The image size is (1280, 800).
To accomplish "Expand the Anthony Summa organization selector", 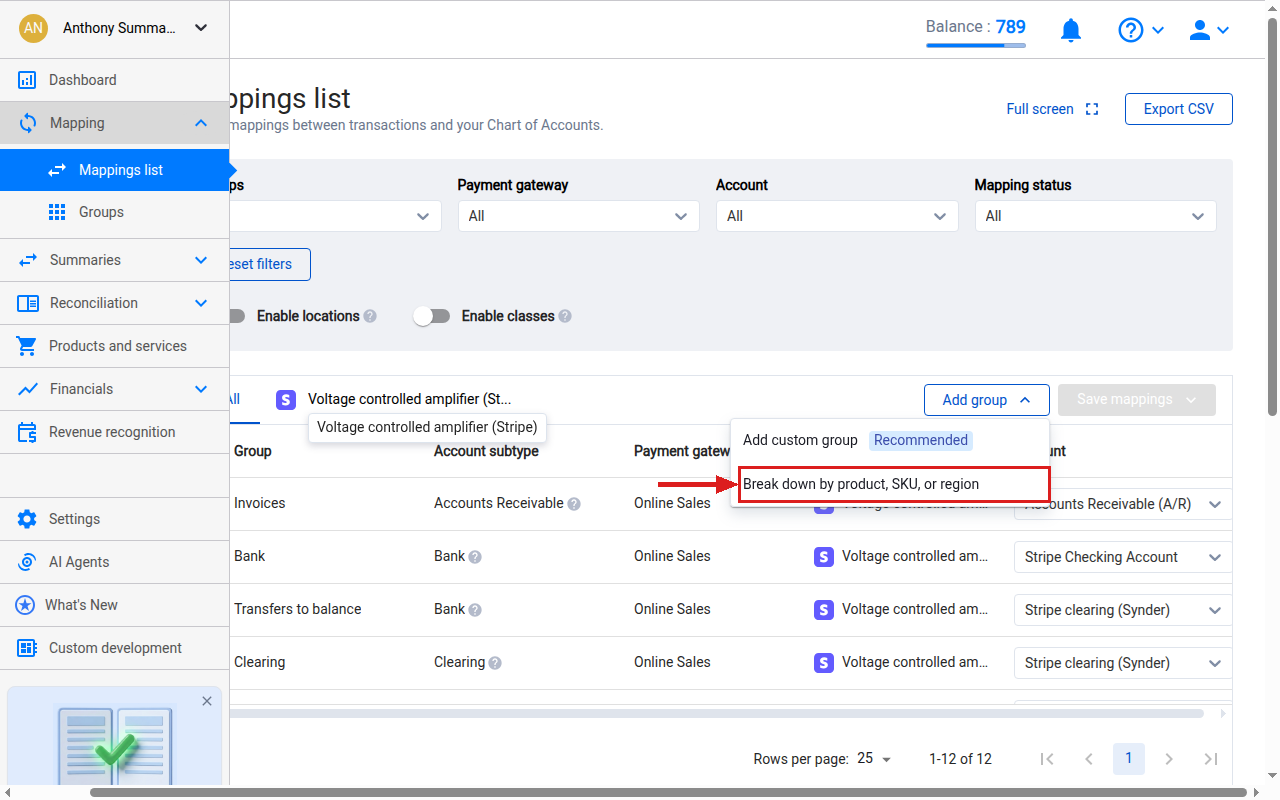I will 201,28.
